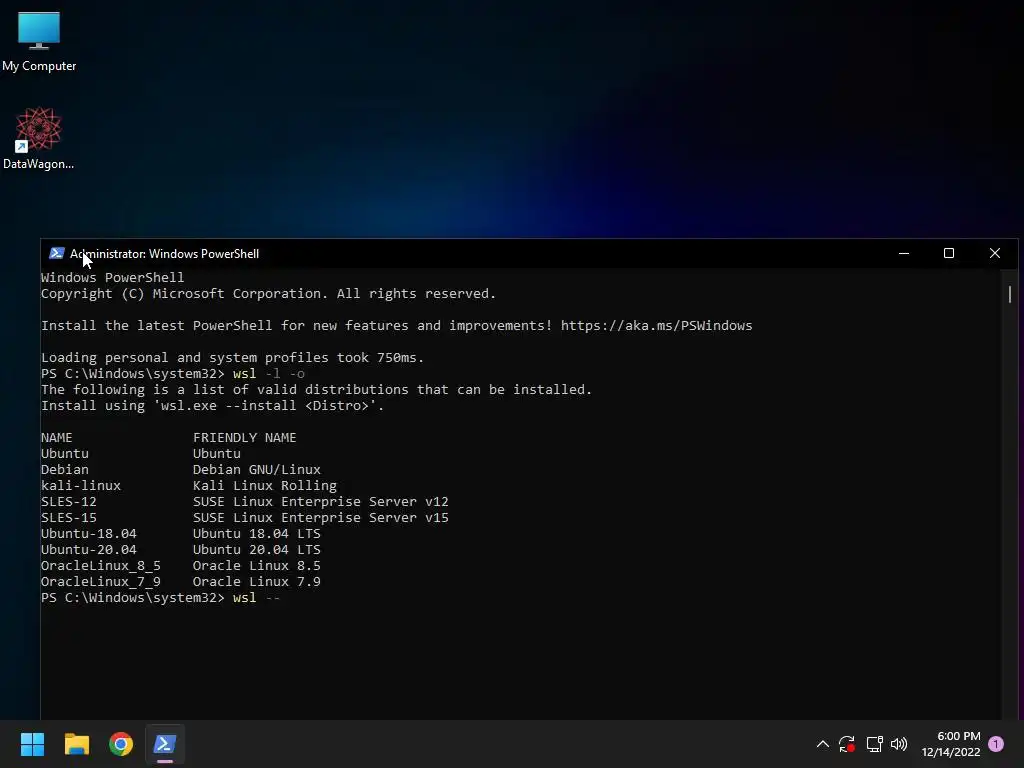1024x768 pixels.
Task: Click the current 'wsl --' command input line
Action: pyautogui.click(x=161, y=598)
